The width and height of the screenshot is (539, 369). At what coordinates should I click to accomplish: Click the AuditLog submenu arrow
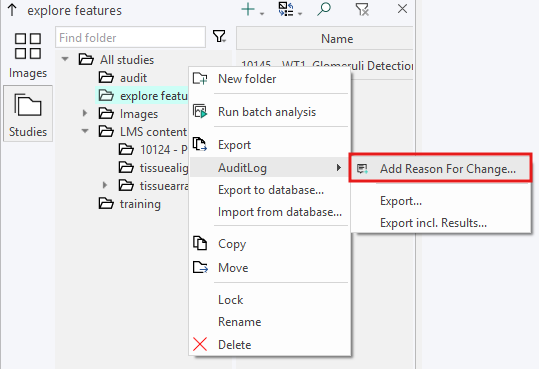[339, 167]
